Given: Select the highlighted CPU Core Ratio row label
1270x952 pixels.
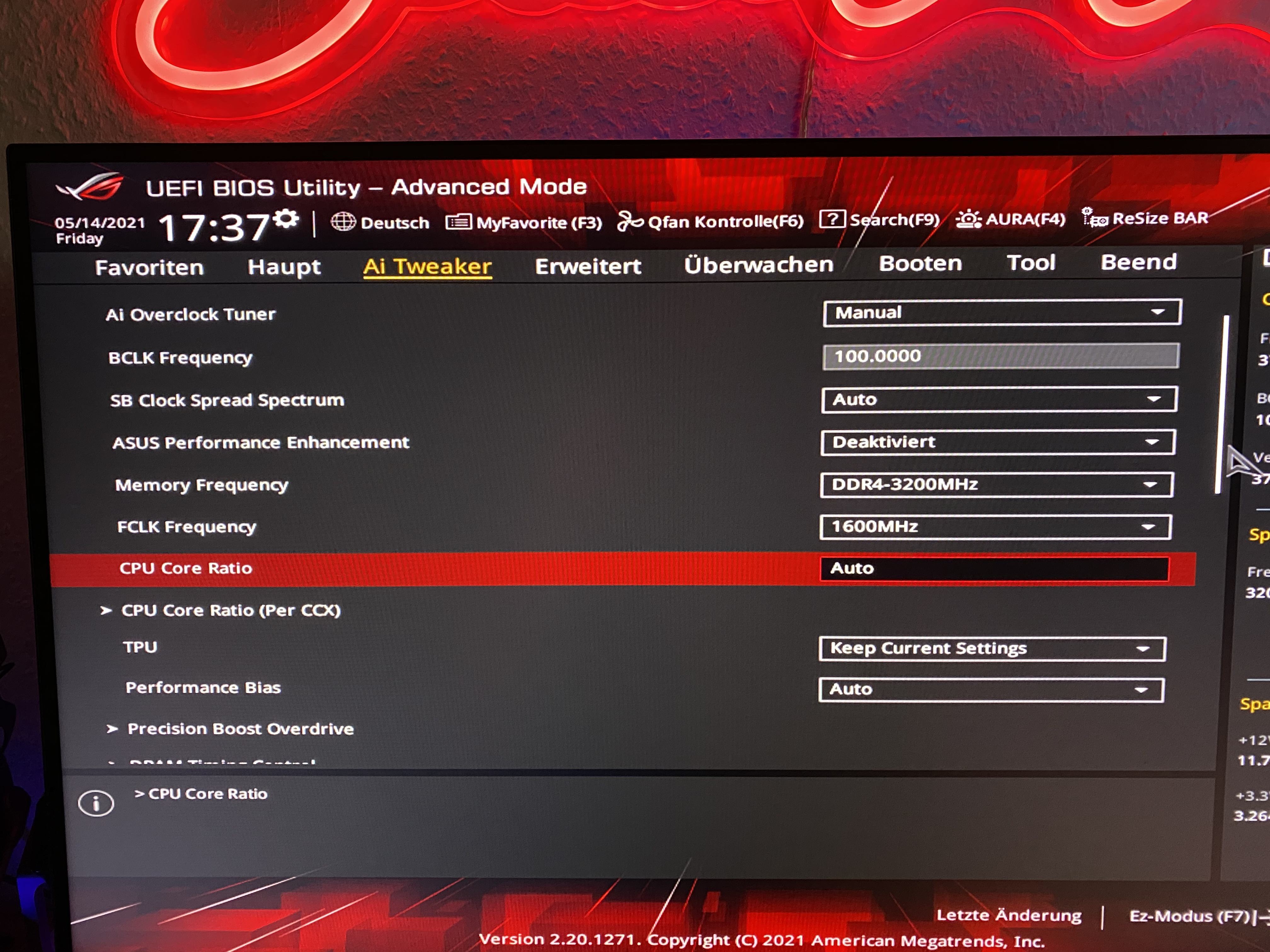Looking at the screenshot, I should click(186, 568).
